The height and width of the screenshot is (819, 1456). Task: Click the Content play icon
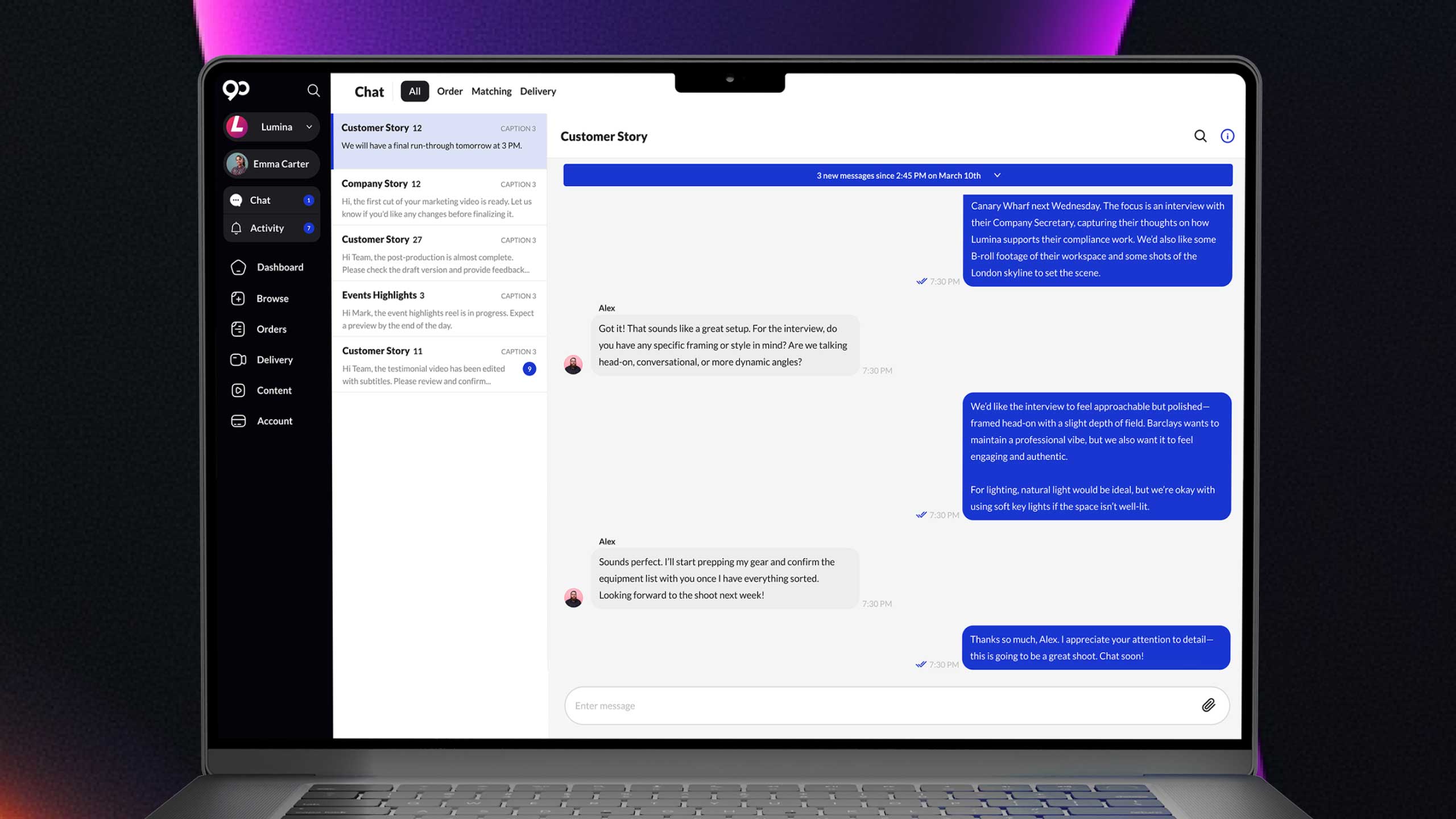coord(238,391)
